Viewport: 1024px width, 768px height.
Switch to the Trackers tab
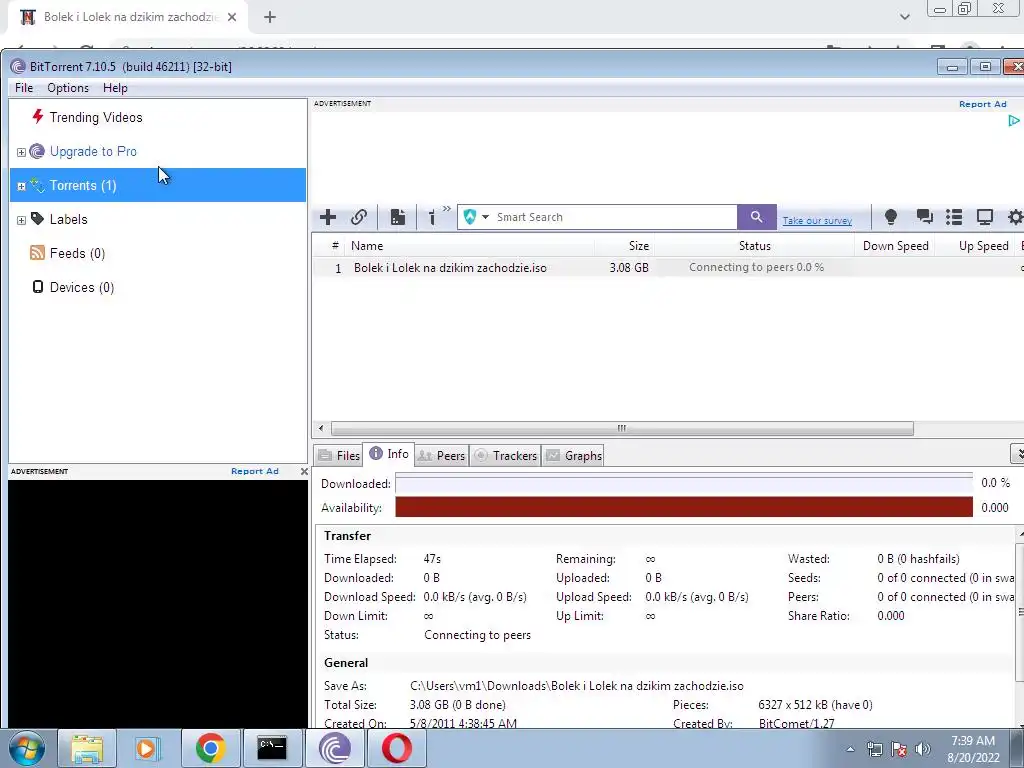tap(505, 456)
